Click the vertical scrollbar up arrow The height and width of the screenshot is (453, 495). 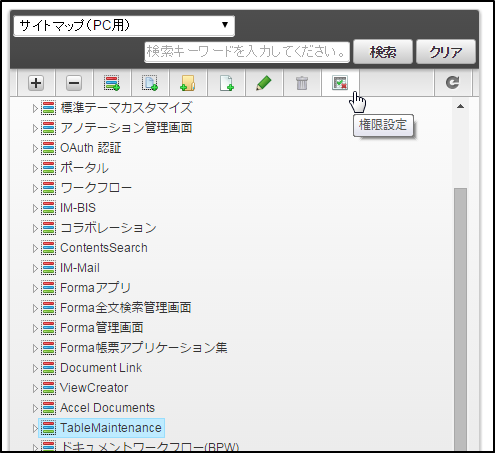[460, 107]
